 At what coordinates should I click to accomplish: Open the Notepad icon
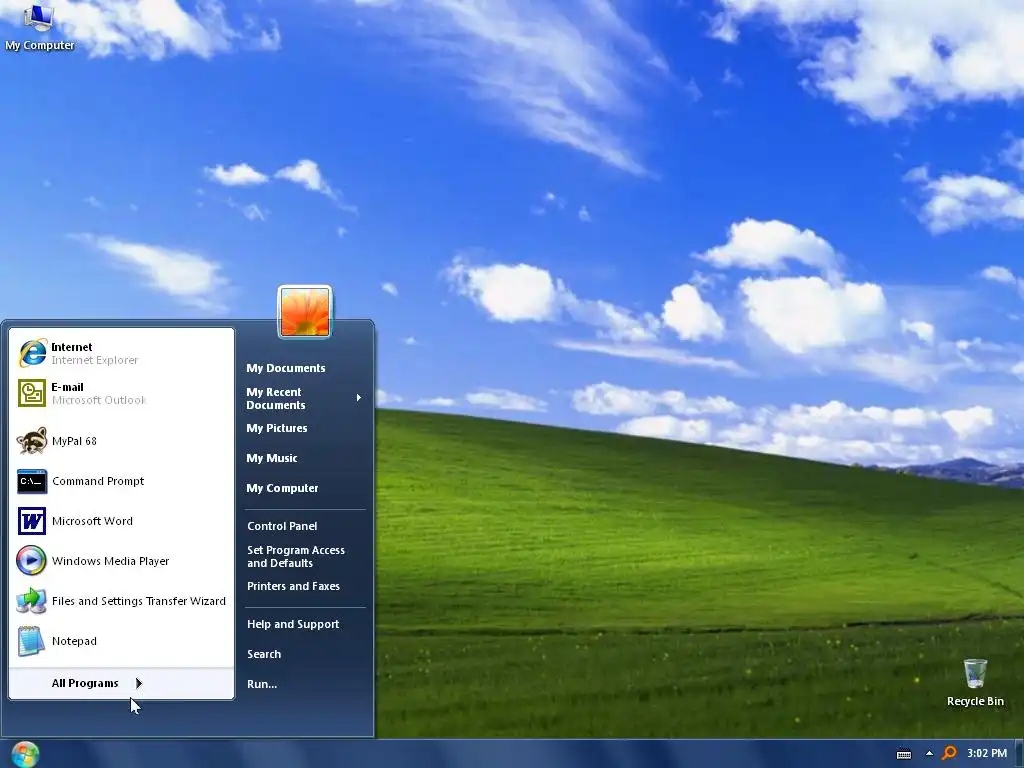(x=31, y=641)
